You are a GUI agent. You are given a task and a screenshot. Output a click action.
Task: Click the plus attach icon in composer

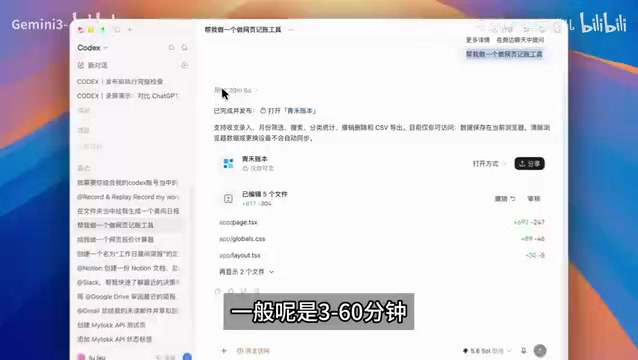tap(223, 351)
